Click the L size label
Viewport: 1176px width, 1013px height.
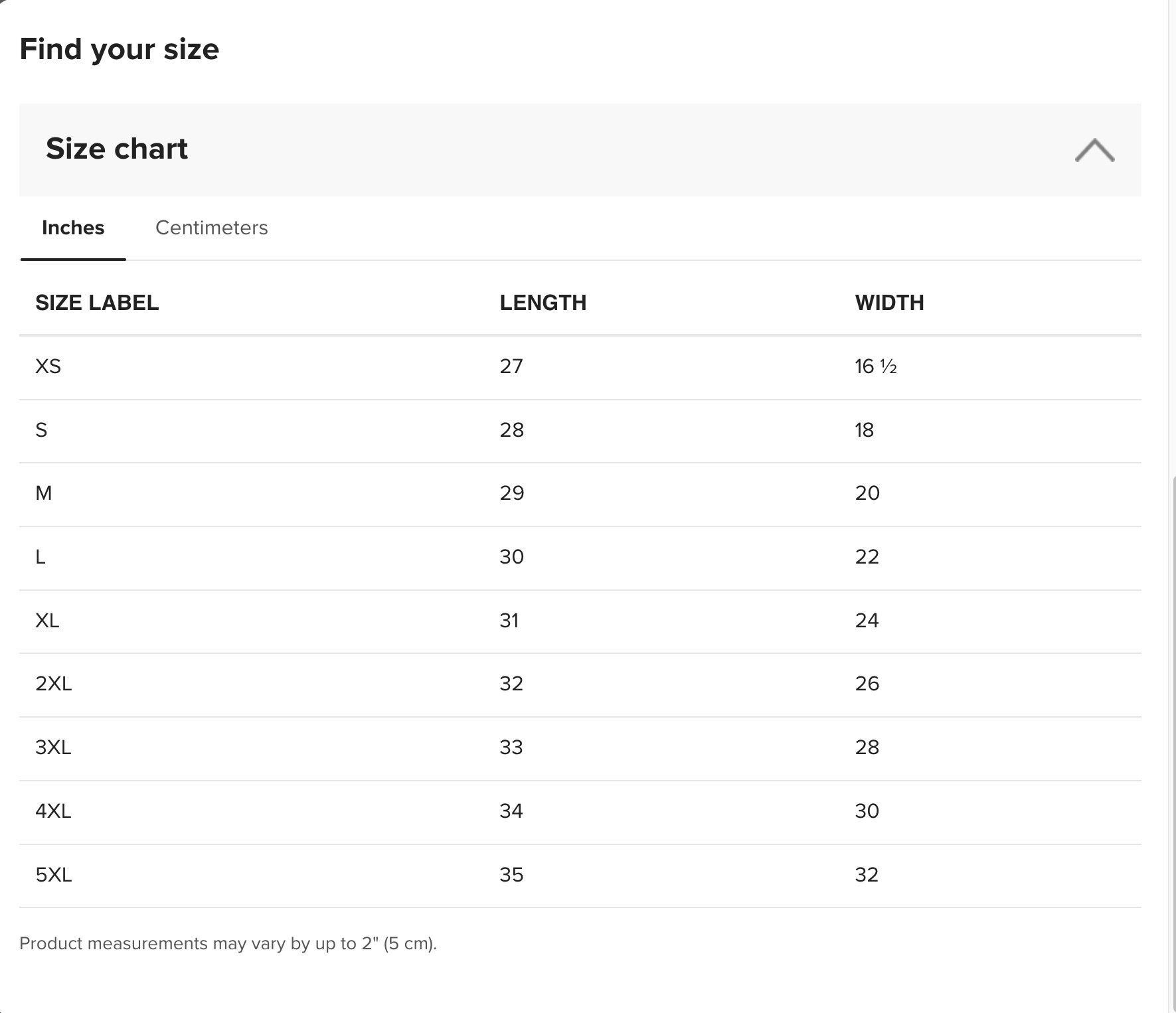point(41,557)
